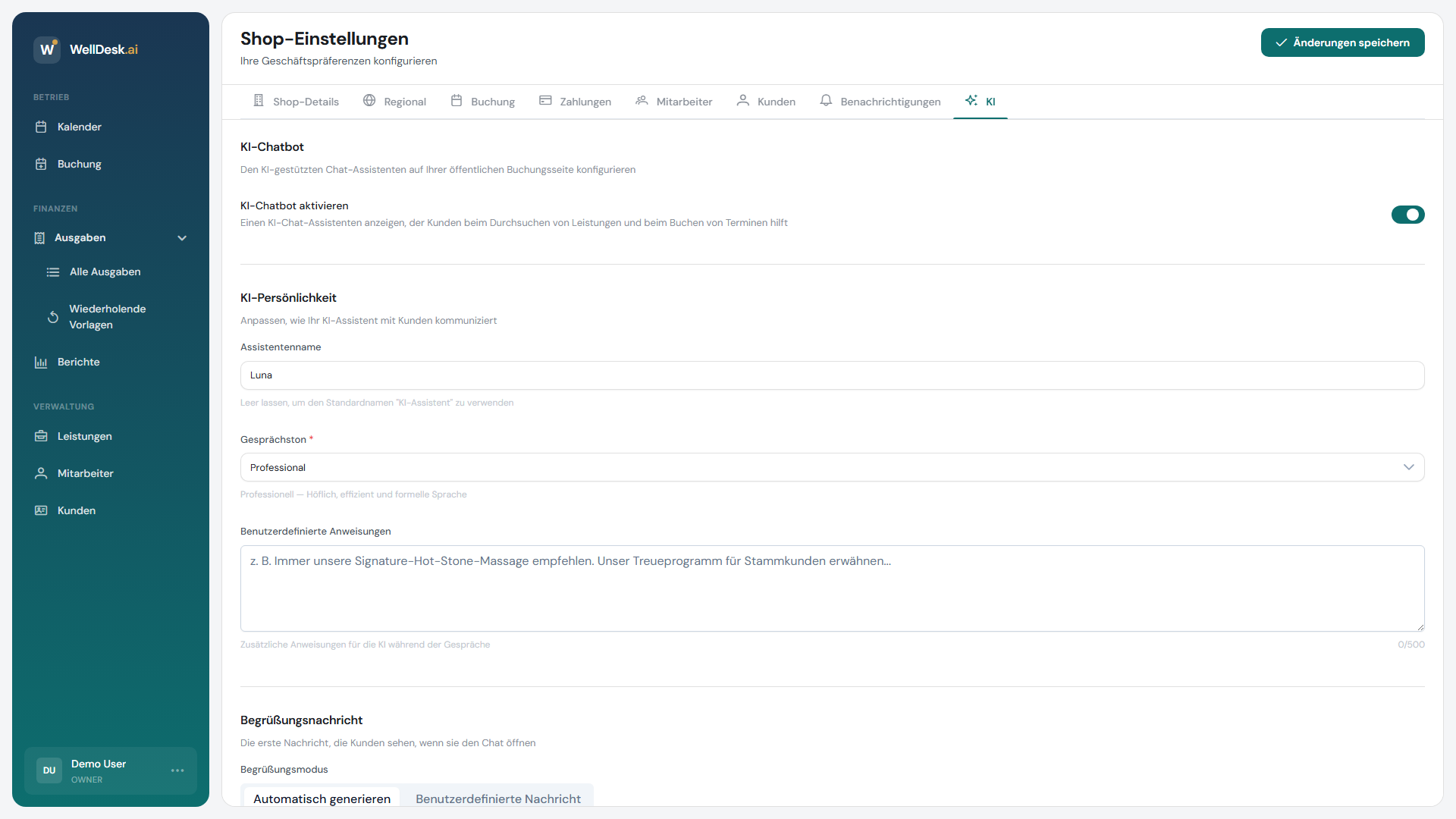Click the Benutzerdefinierte Anweisungen text area
This screenshot has height=819, width=1456.
tap(832, 588)
